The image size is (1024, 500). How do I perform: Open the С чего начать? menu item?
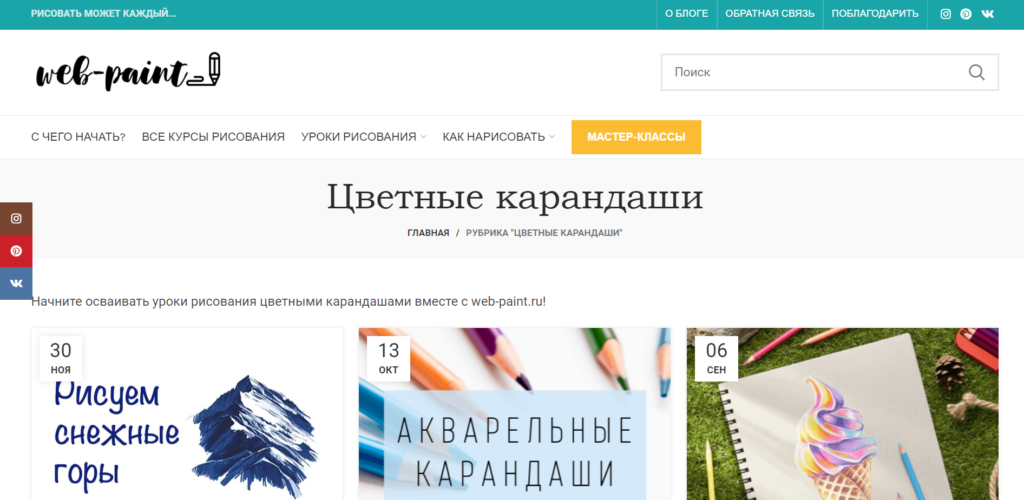coord(78,137)
